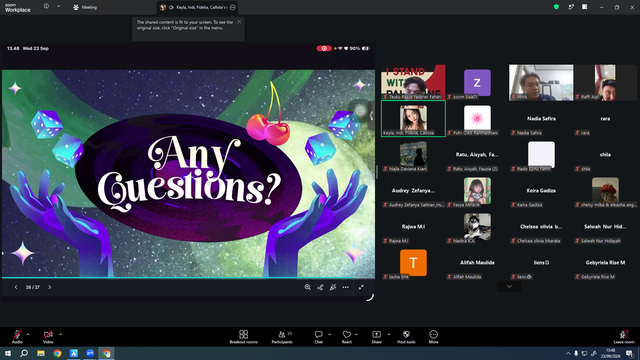Image resolution: width=640 pixels, height=360 pixels.
Task: Click the Keira Gadiza tile
Action: [x=541, y=191]
